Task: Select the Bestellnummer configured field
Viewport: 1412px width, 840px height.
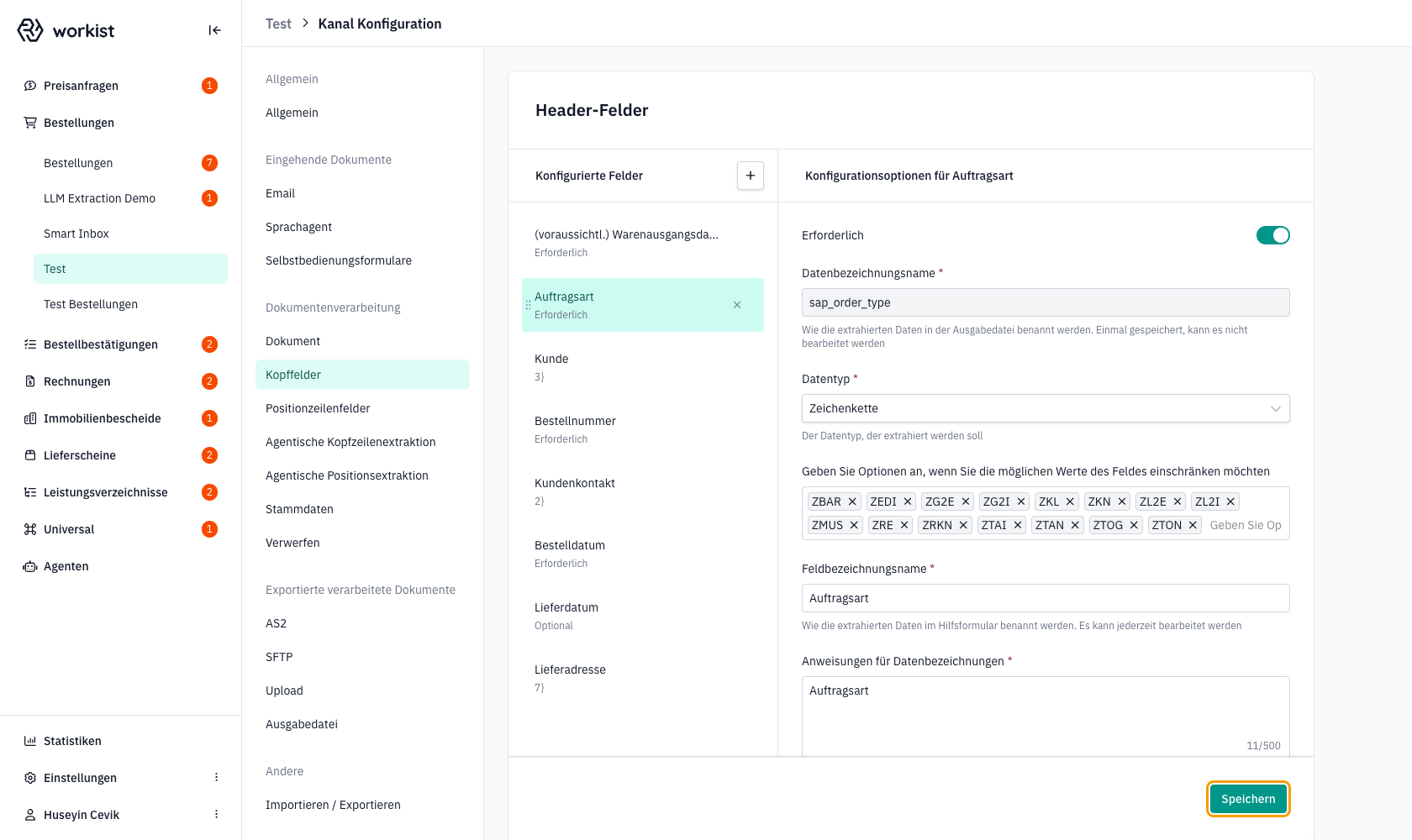Action: coord(643,429)
